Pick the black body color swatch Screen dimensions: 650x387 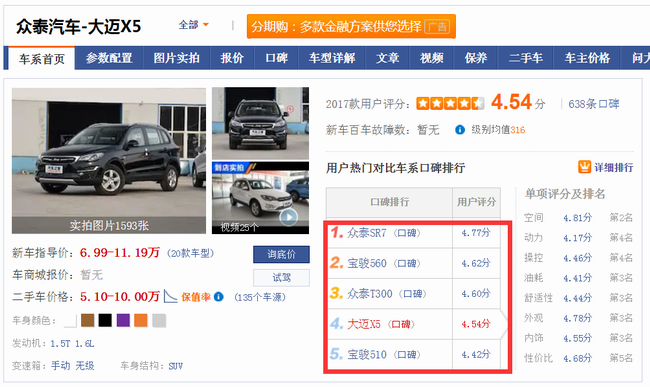click(x=105, y=320)
